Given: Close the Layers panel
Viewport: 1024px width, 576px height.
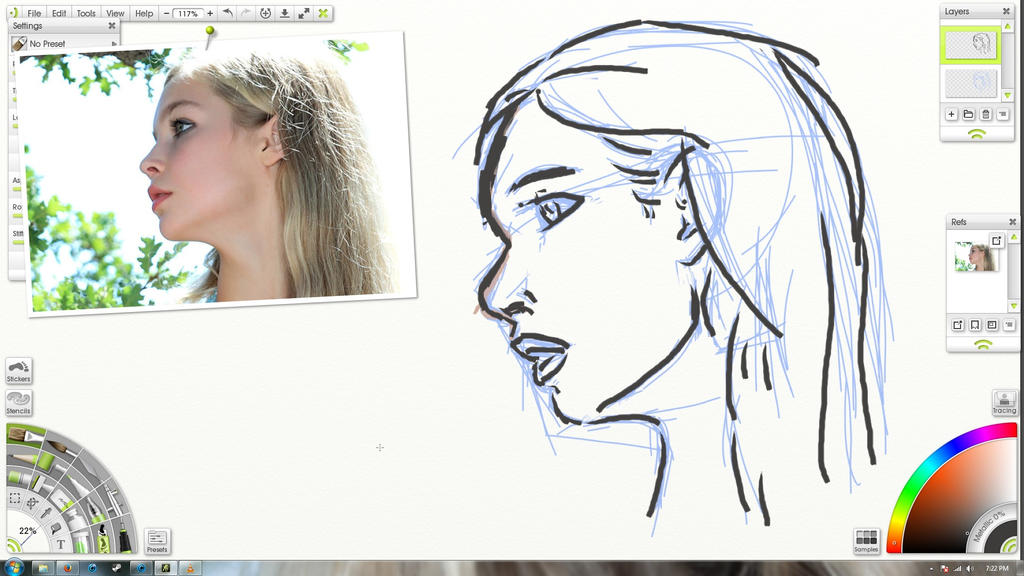Looking at the screenshot, I should point(1006,11).
